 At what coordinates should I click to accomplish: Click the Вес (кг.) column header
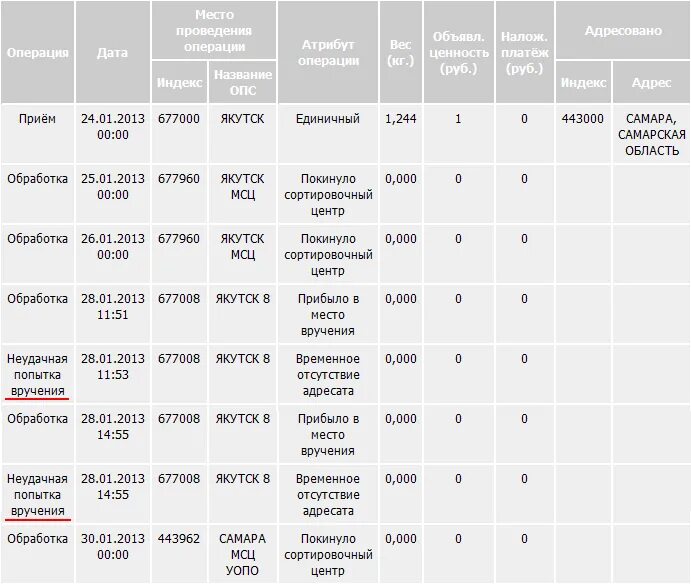[x=401, y=52]
